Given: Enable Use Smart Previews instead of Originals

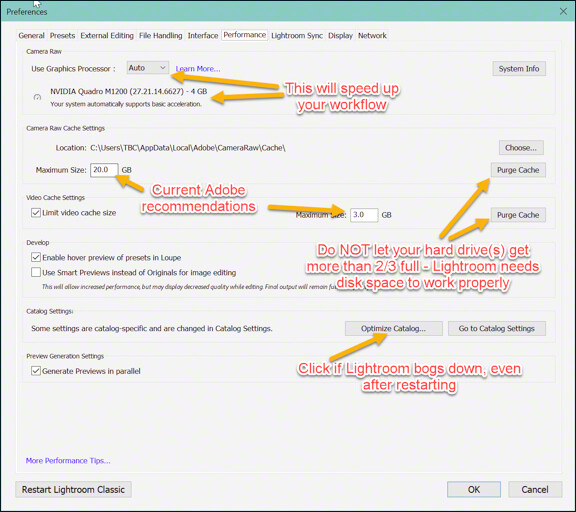Looking at the screenshot, I should (36, 272).
